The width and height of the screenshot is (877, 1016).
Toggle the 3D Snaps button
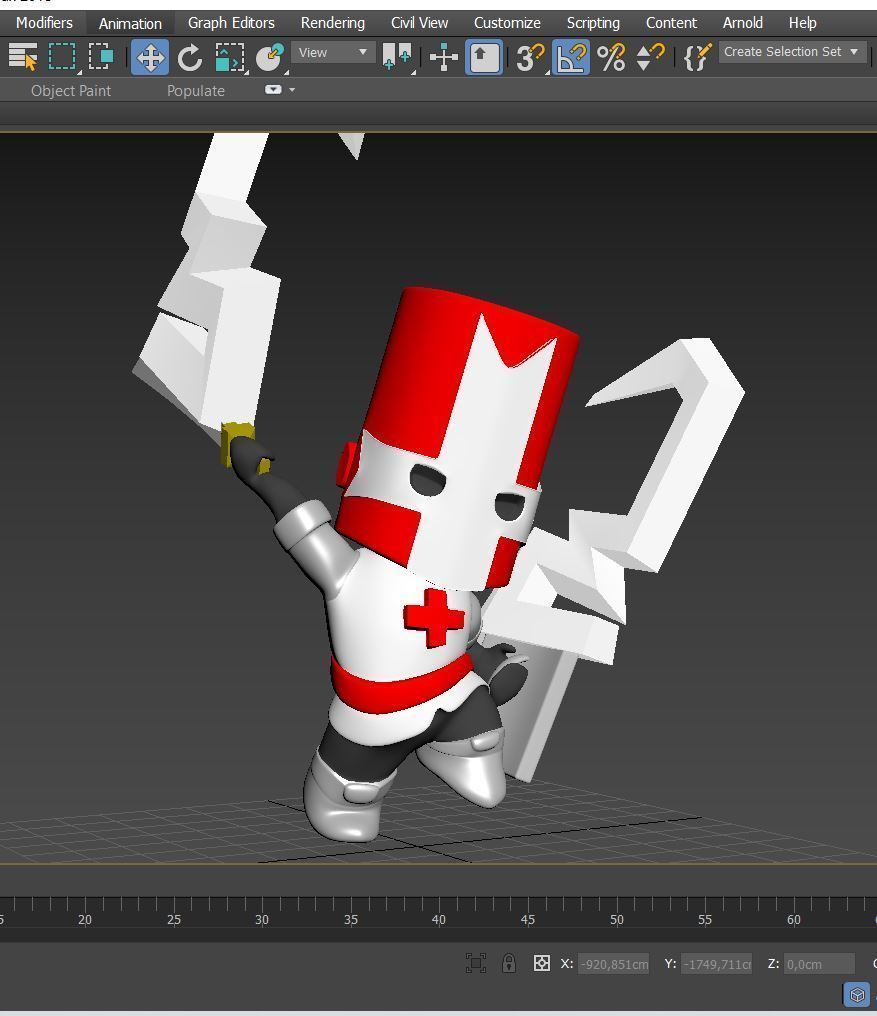point(530,57)
